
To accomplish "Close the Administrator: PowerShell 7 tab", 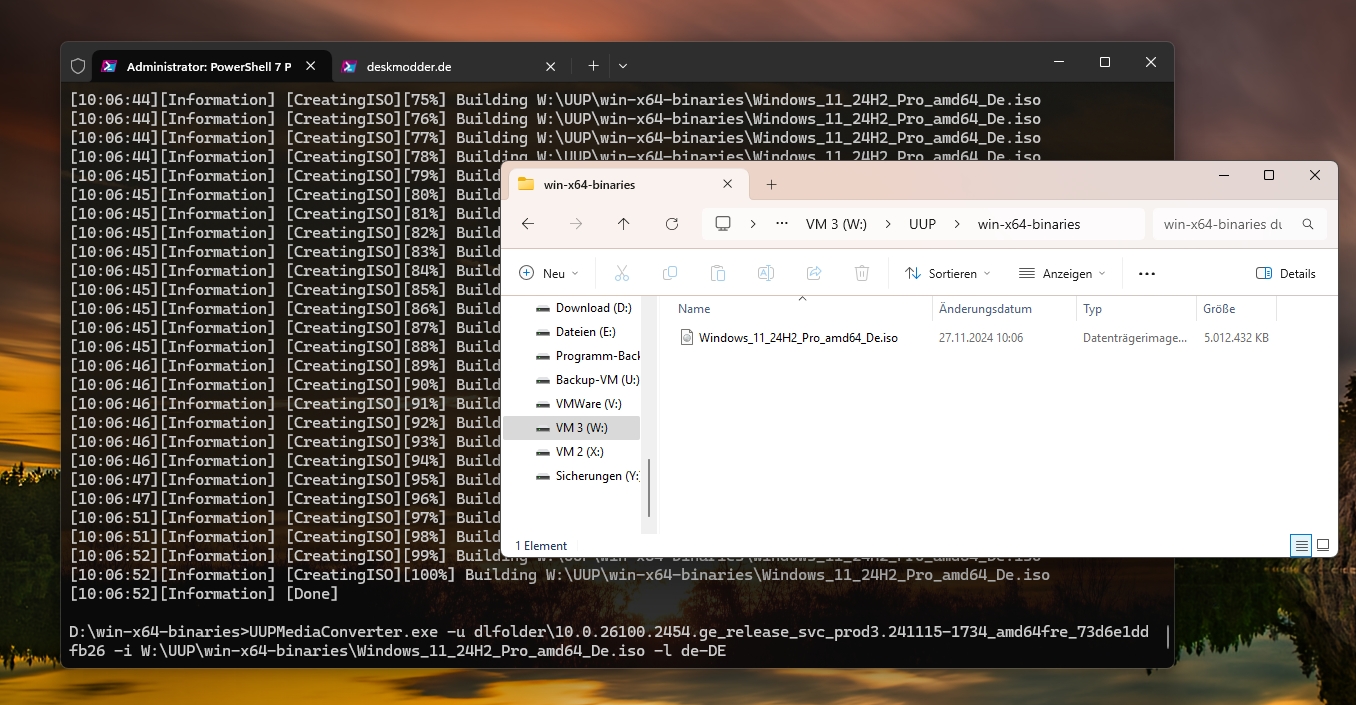I will [x=311, y=67].
